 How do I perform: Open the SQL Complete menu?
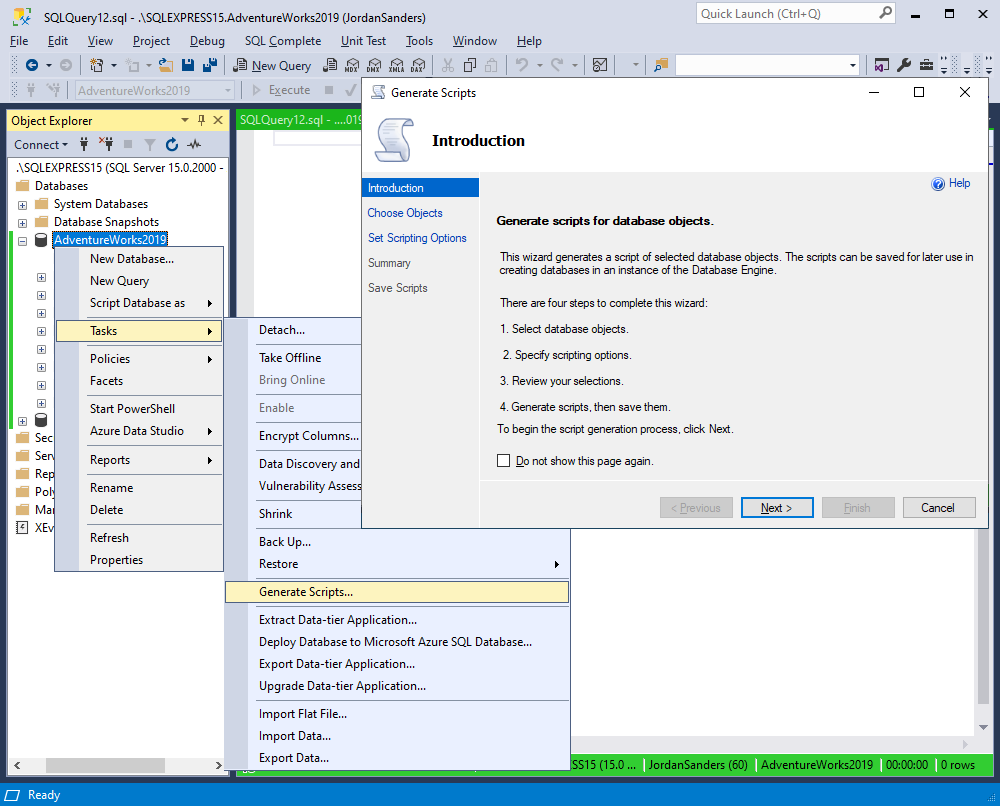(x=283, y=41)
